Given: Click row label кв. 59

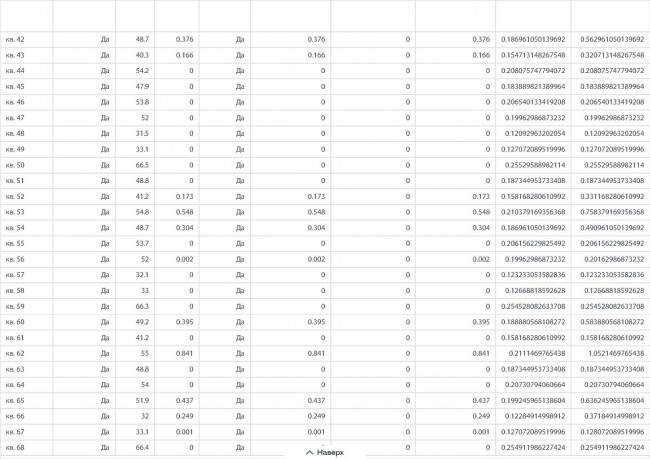Looking at the screenshot, I should click(x=15, y=306).
